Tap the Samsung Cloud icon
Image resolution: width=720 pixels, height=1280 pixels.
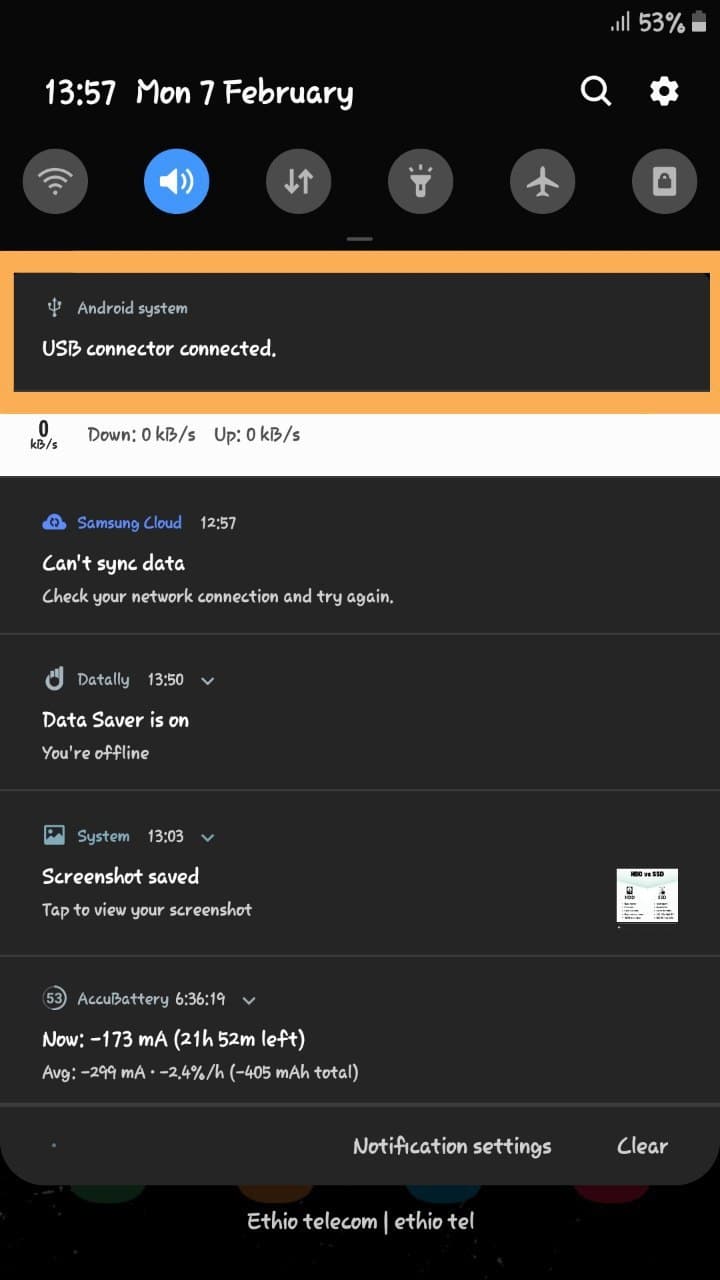pyautogui.click(x=54, y=522)
